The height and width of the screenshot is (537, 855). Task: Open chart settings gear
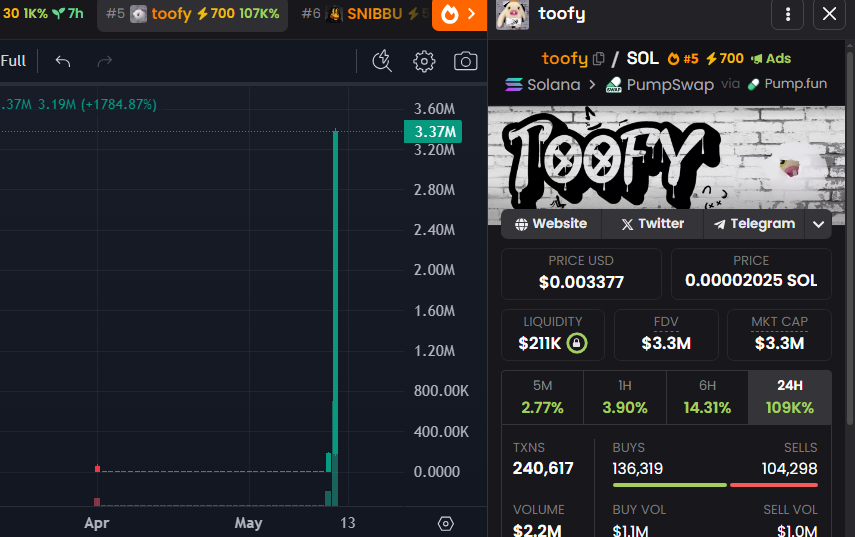point(424,62)
